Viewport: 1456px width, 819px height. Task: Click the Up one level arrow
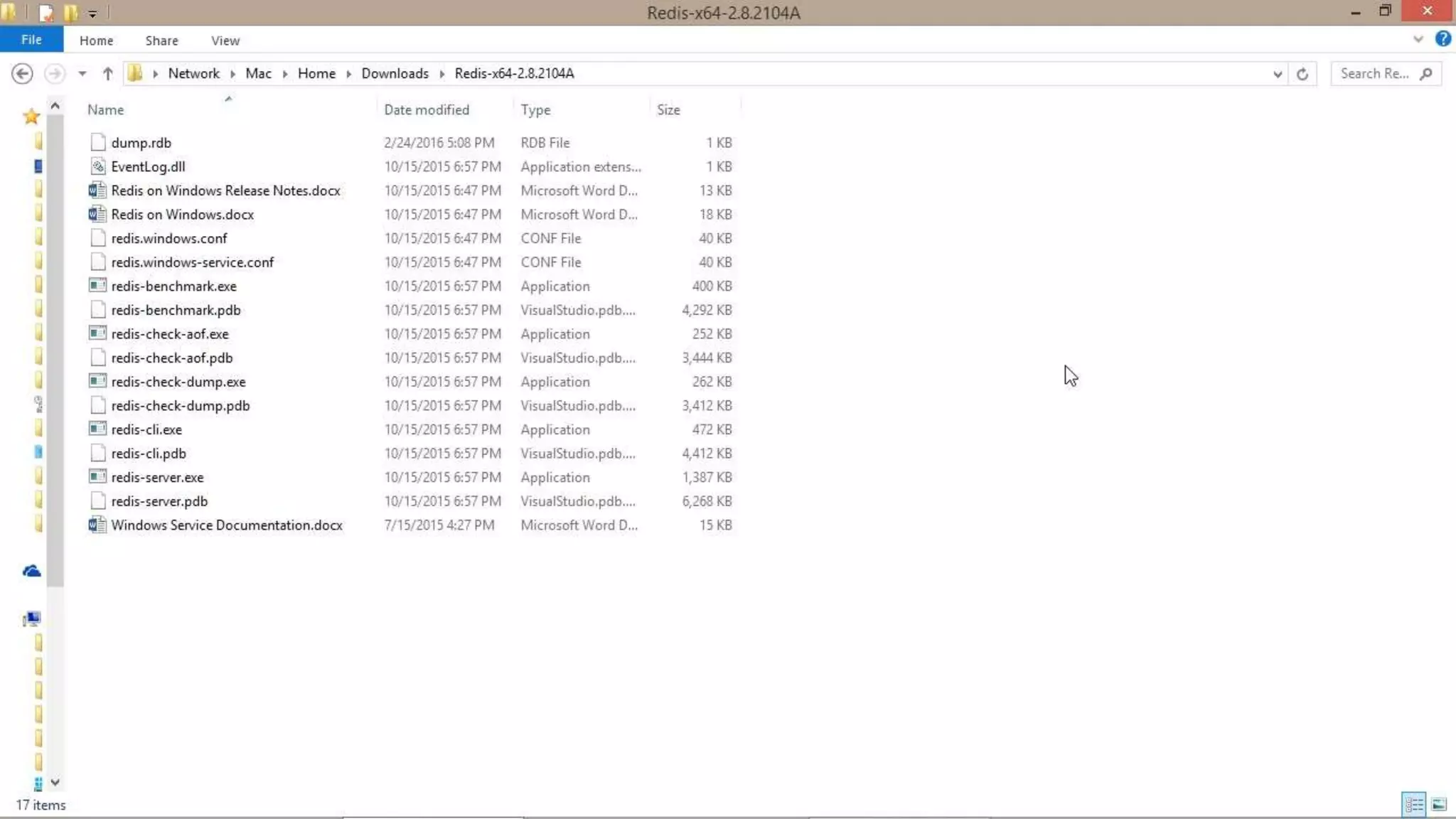click(107, 74)
